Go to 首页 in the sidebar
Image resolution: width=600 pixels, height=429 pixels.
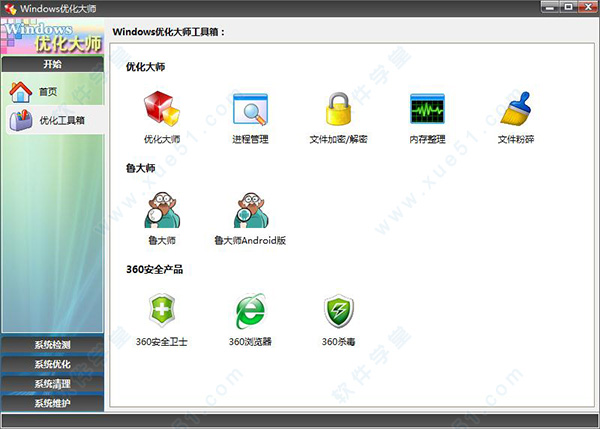tap(48, 92)
